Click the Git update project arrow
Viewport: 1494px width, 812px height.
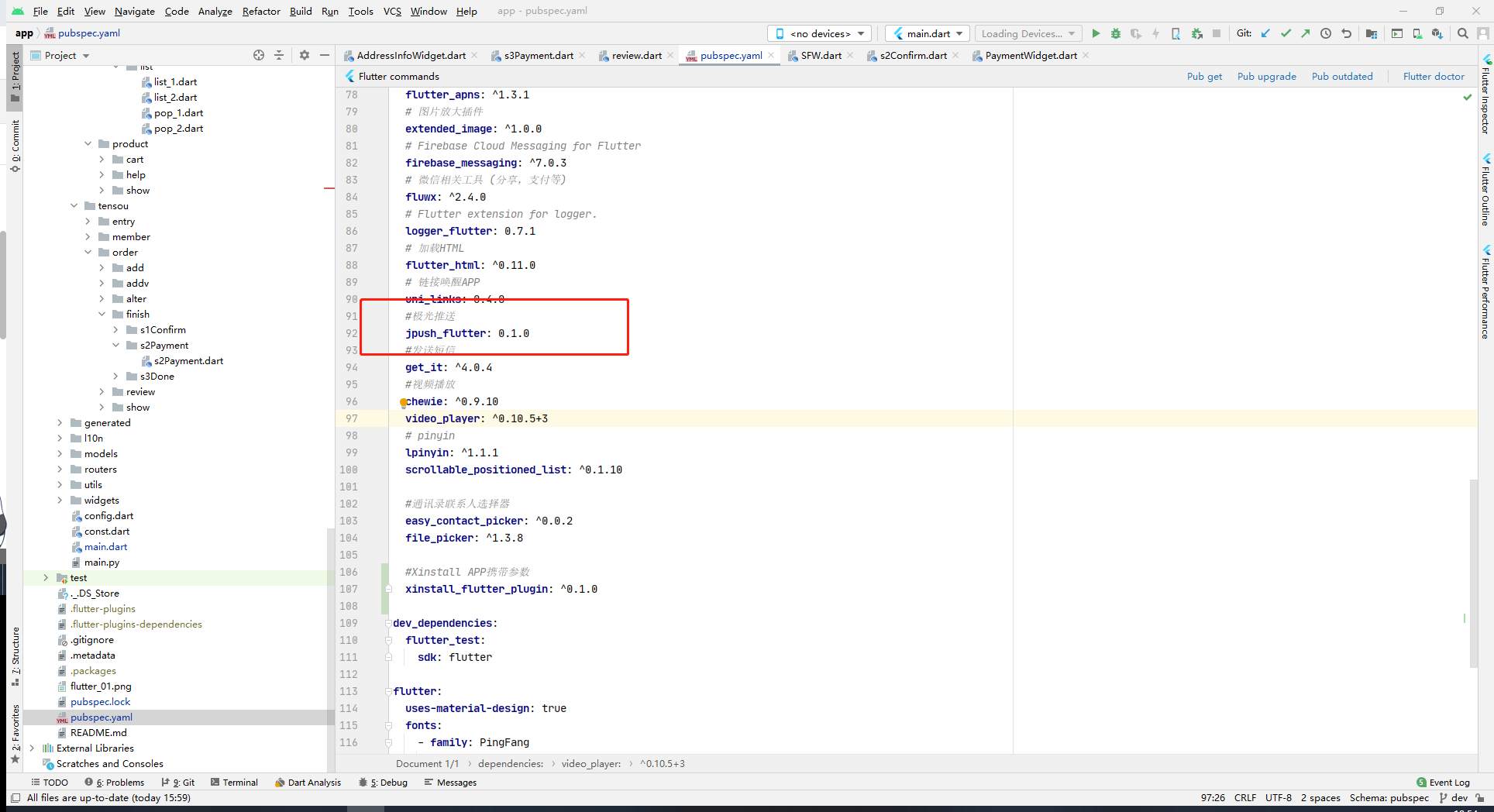1265,33
